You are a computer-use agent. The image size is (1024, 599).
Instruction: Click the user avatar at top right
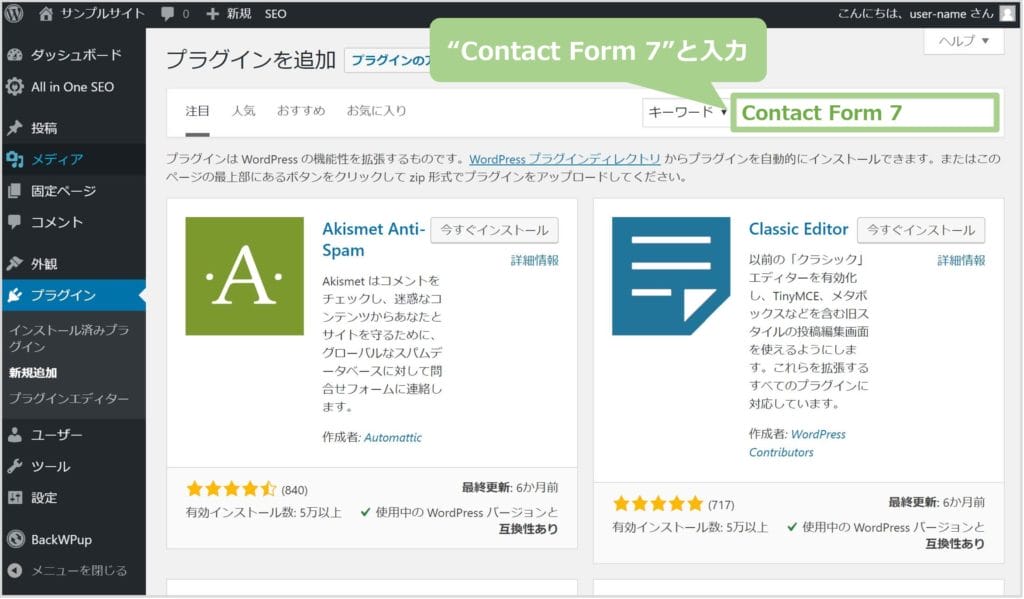[1008, 13]
